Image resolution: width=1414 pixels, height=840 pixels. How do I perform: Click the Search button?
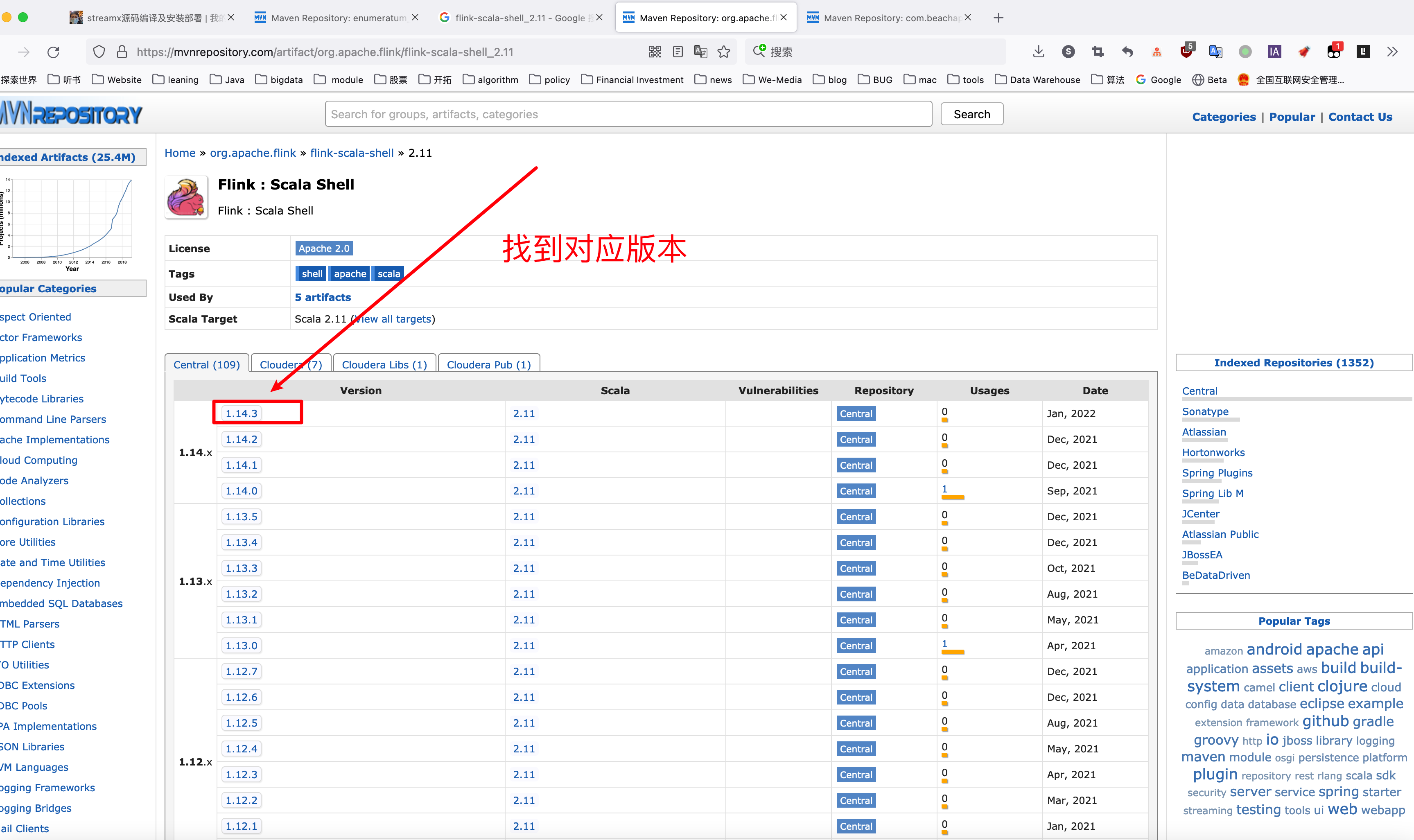click(x=972, y=114)
